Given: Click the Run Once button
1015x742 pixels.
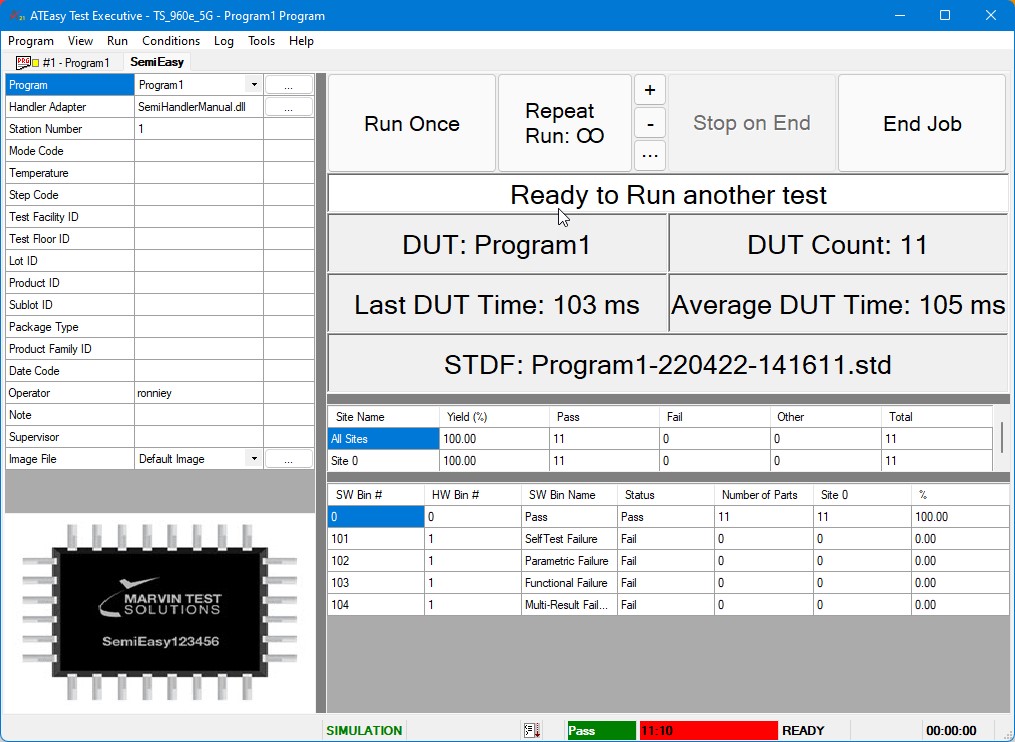Looking at the screenshot, I should (x=412, y=123).
